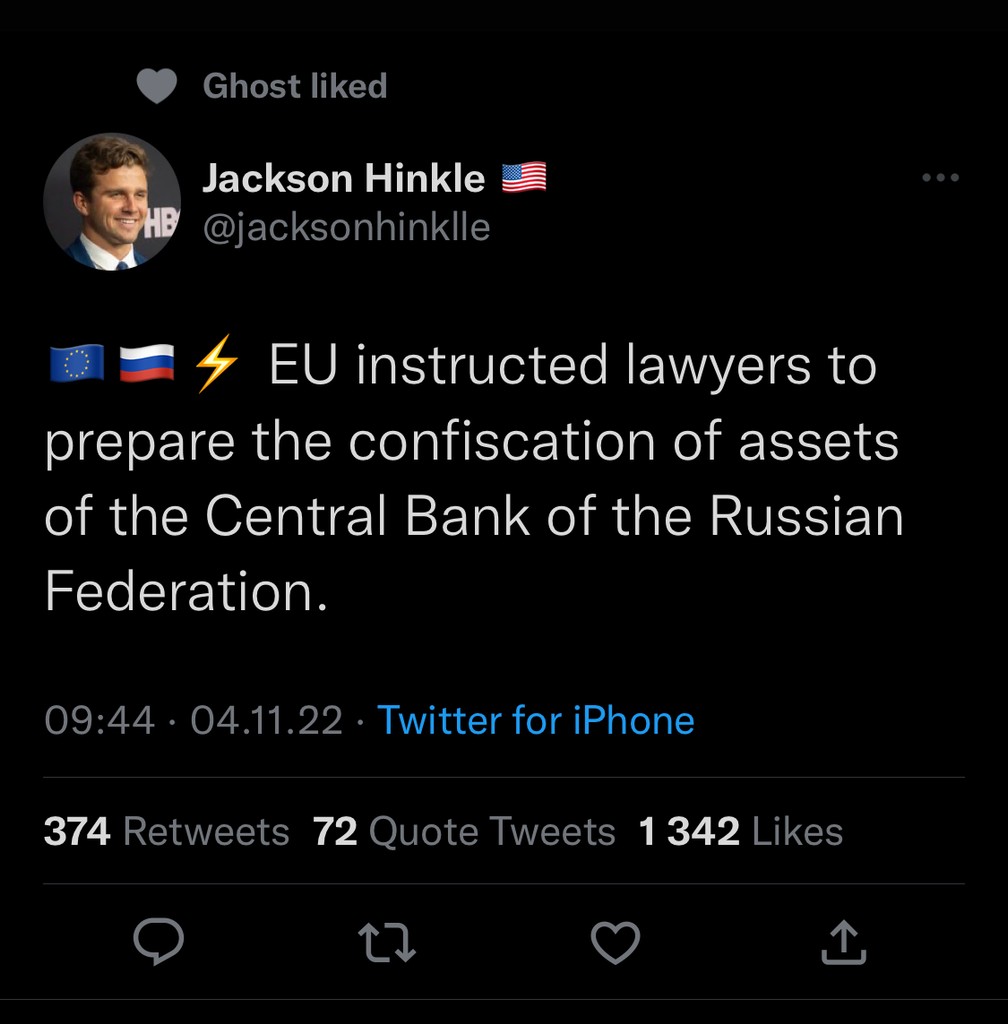Click the US flag next to name
The image size is (1008, 1024).
[524, 178]
